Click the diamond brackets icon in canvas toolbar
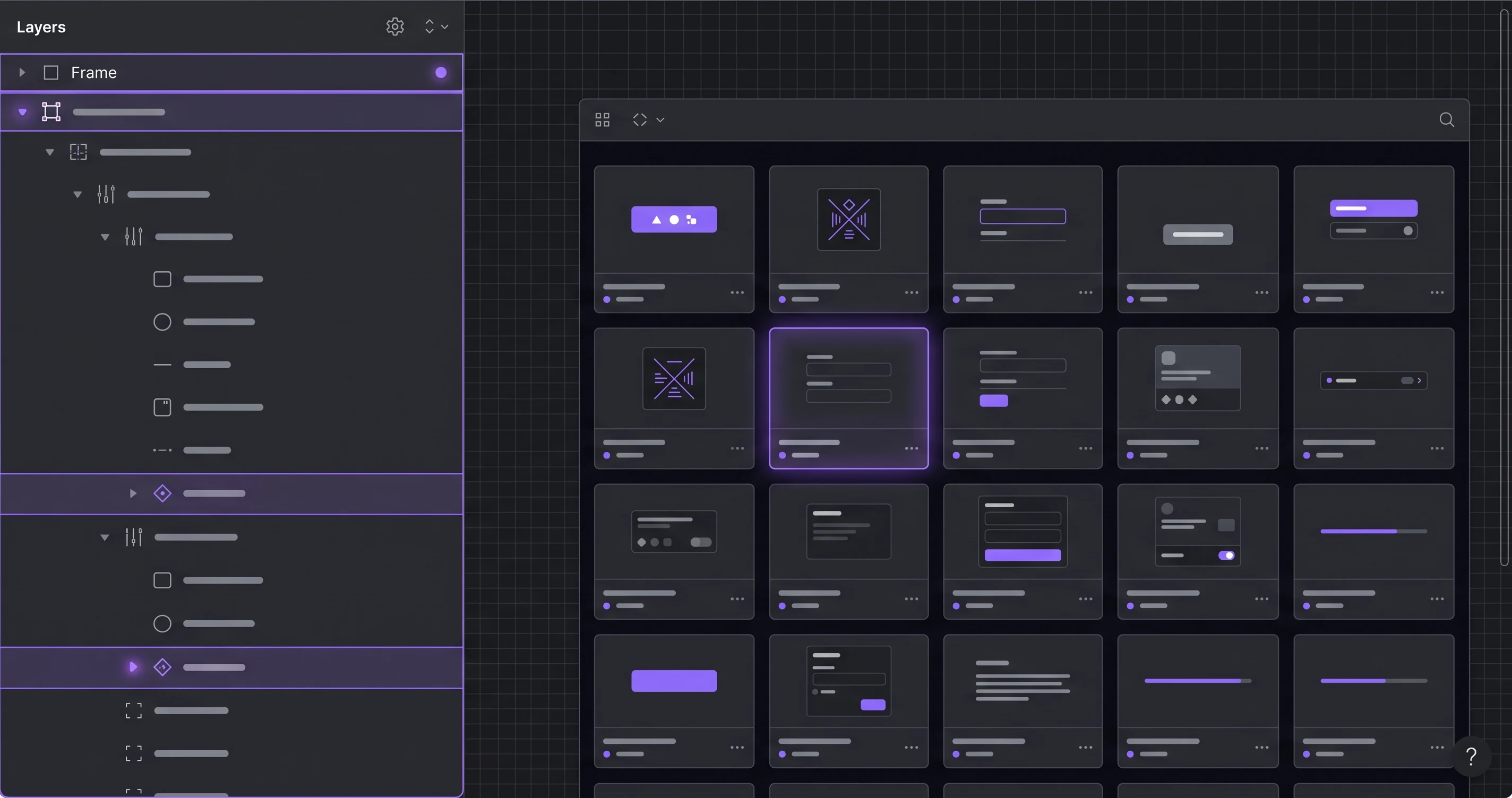 point(640,120)
